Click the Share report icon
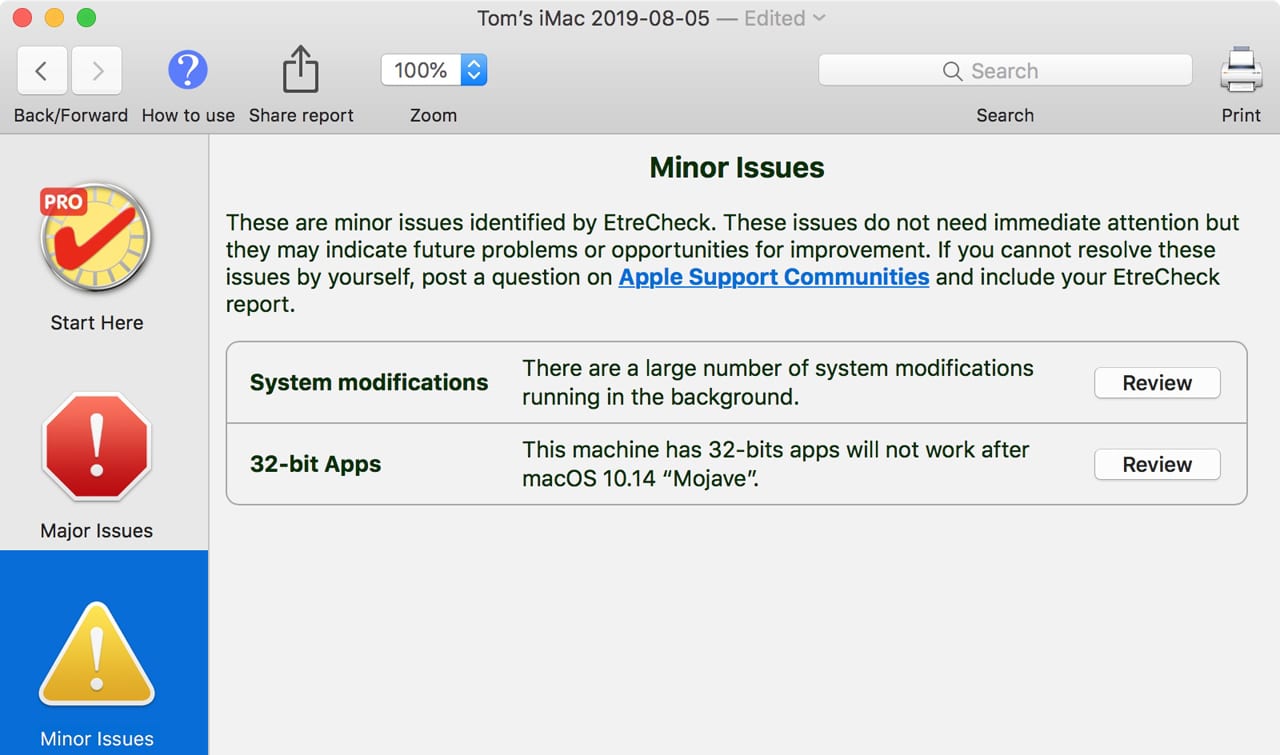1280x755 pixels. coord(300,71)
